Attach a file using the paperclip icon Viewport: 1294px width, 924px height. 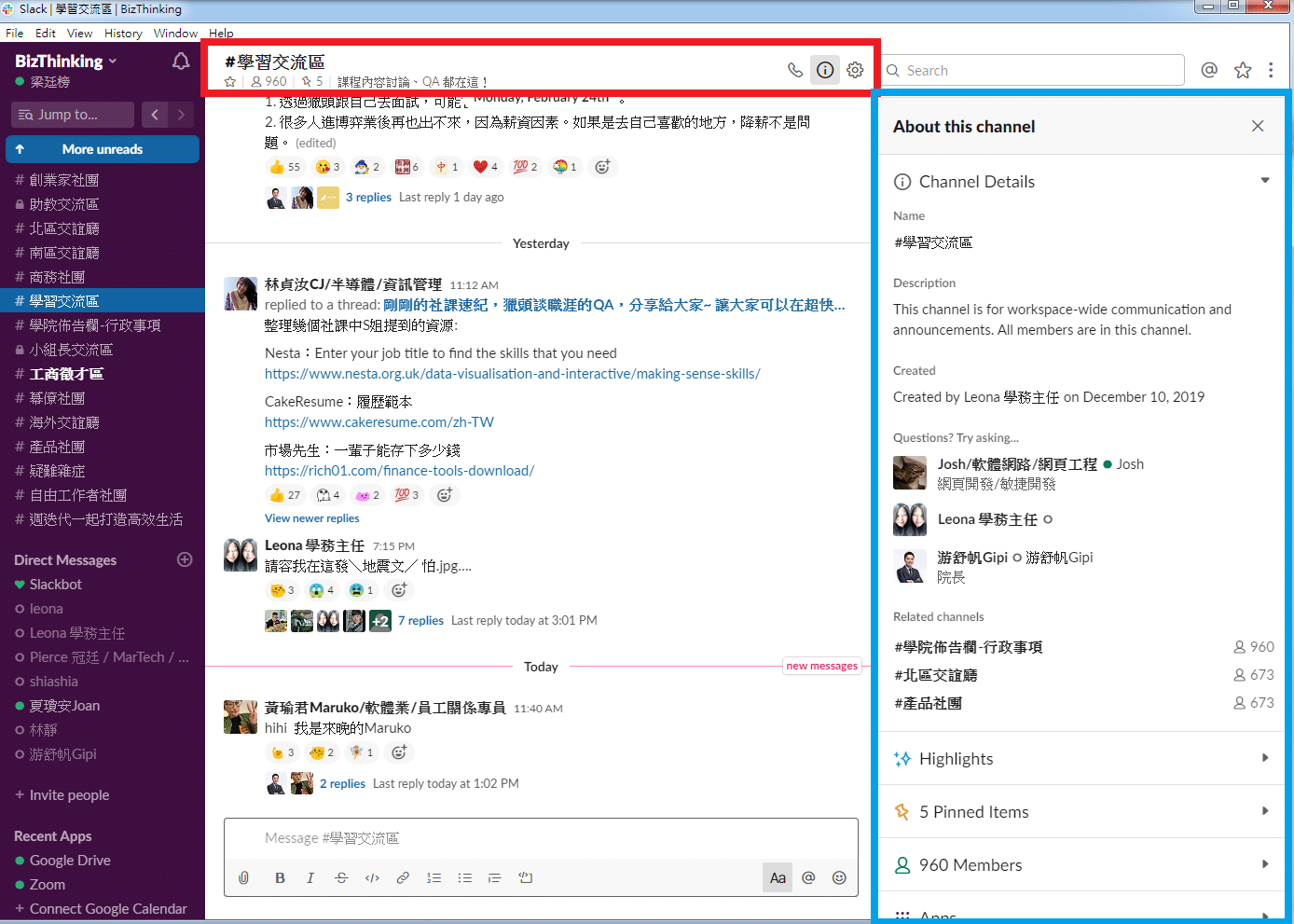[x=243, y=877]
